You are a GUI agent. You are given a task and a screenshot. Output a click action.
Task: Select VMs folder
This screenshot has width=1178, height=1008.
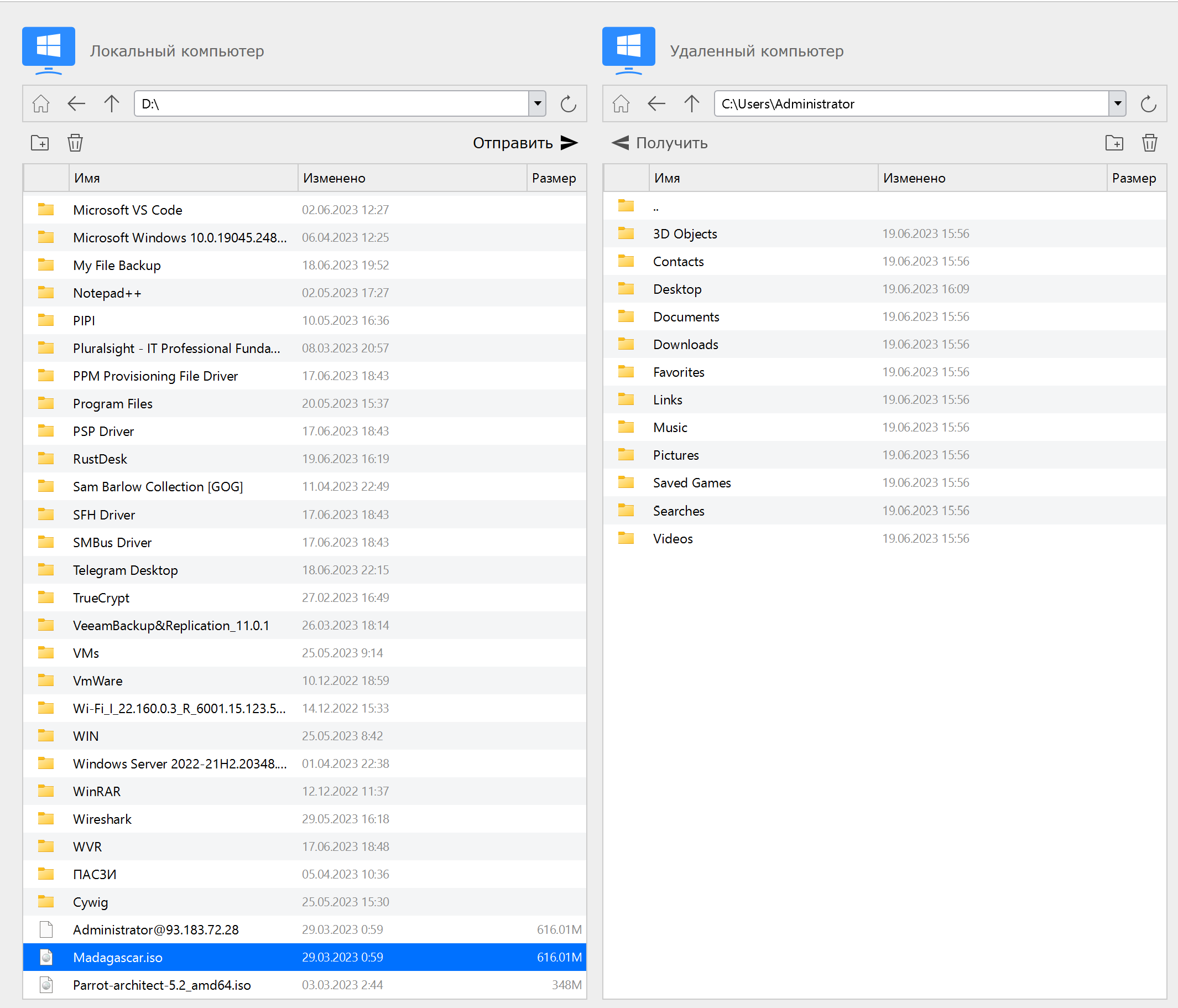[305, 653]
